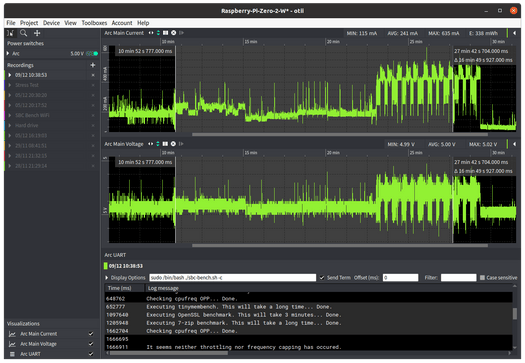525x363 pixels.
Task: Toggle the Send Term checkbox
Action: point(322,278)
